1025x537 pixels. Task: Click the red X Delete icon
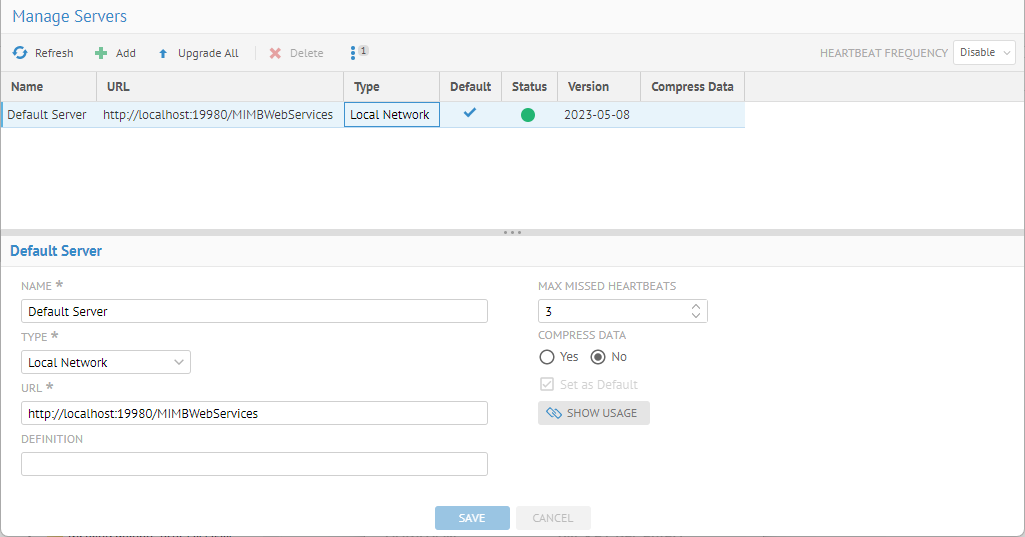[275, 53]
